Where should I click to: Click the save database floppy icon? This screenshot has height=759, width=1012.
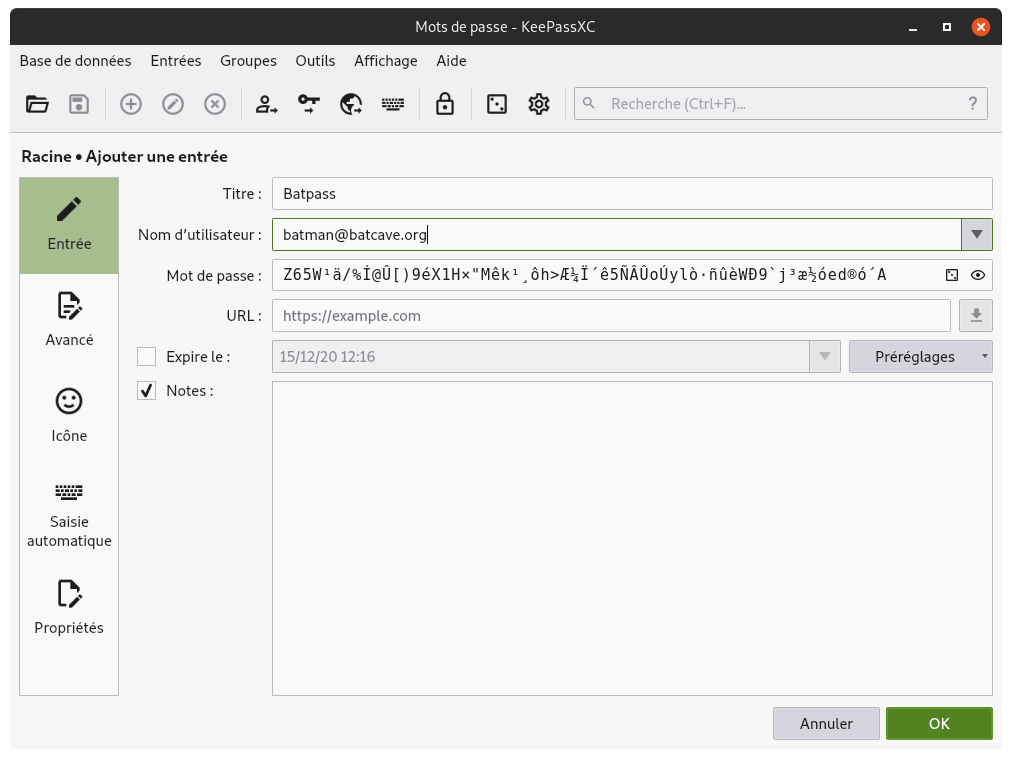click(x=79, y=104)
